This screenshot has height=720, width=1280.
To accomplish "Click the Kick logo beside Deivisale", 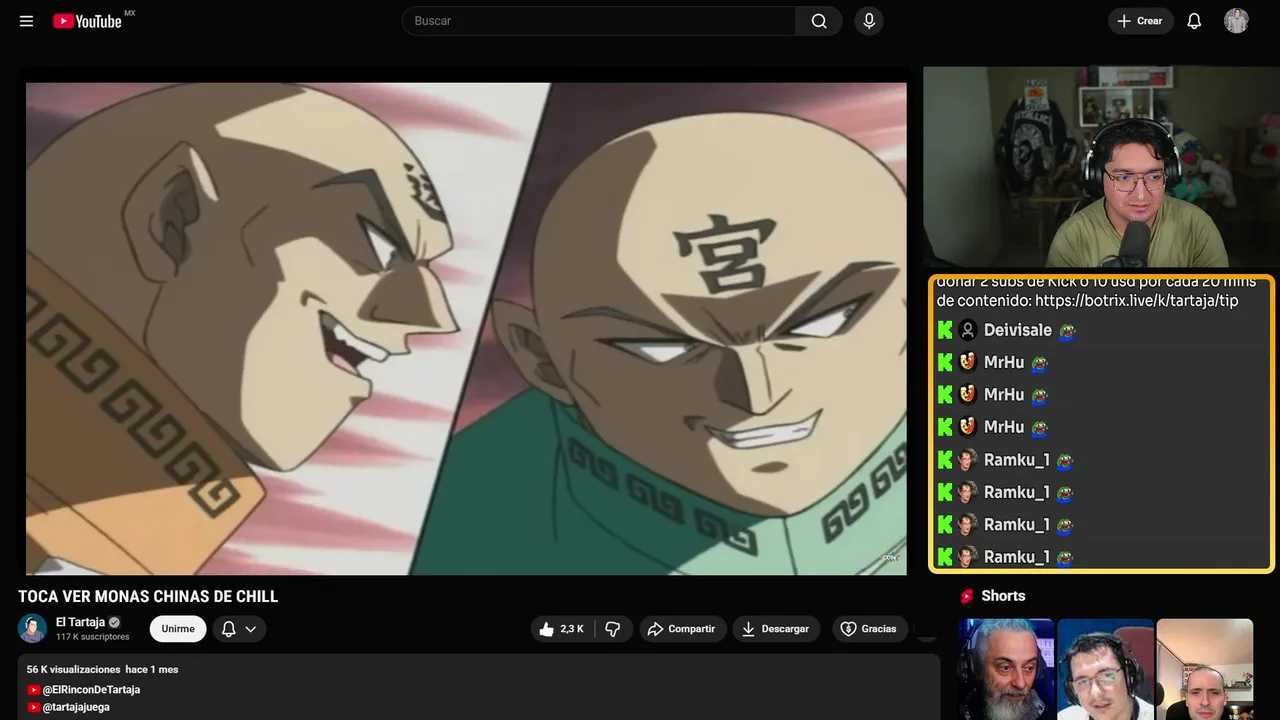I will point(945,330).
